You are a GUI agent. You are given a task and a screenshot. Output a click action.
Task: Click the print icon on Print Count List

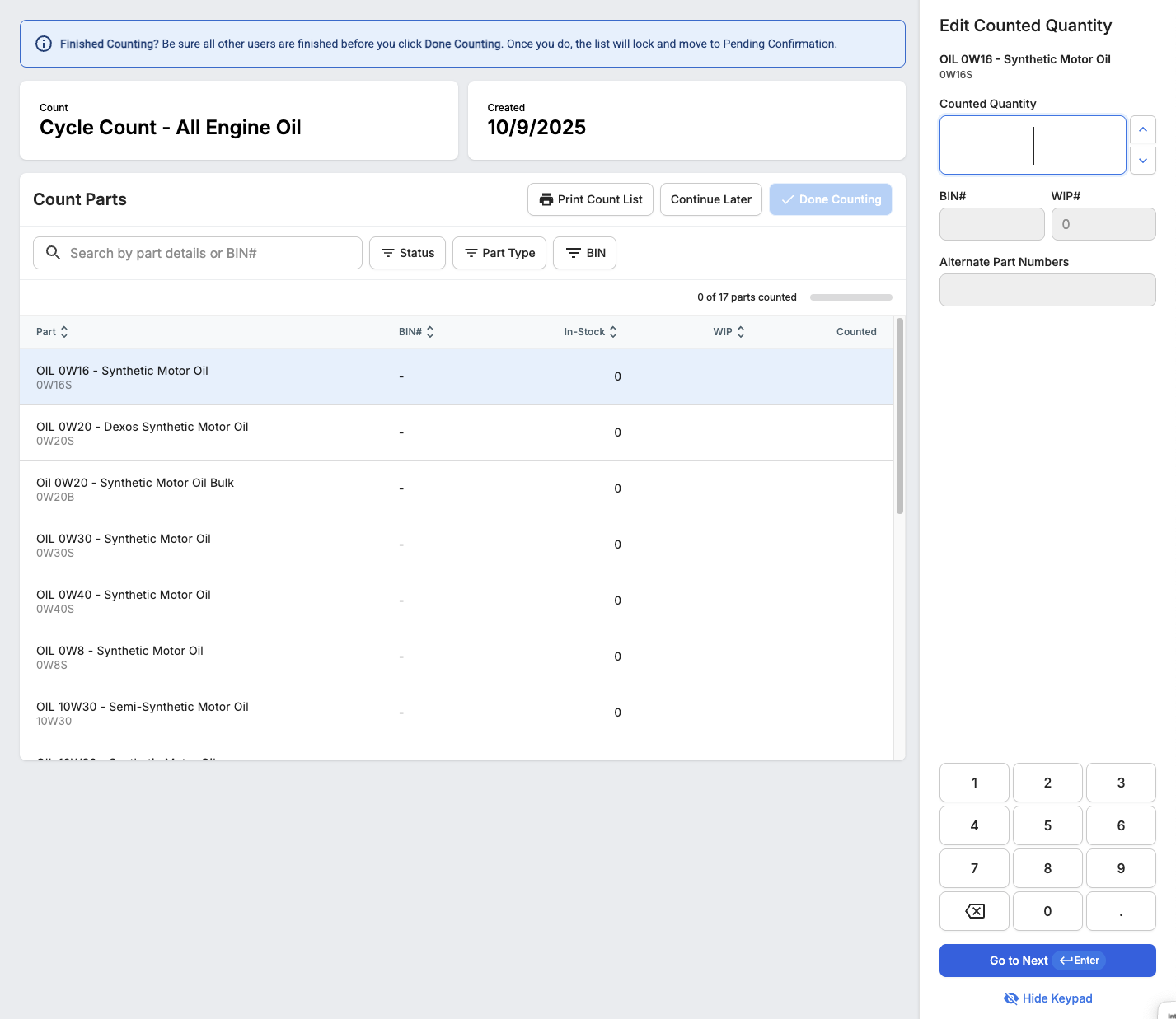point(546,199)
